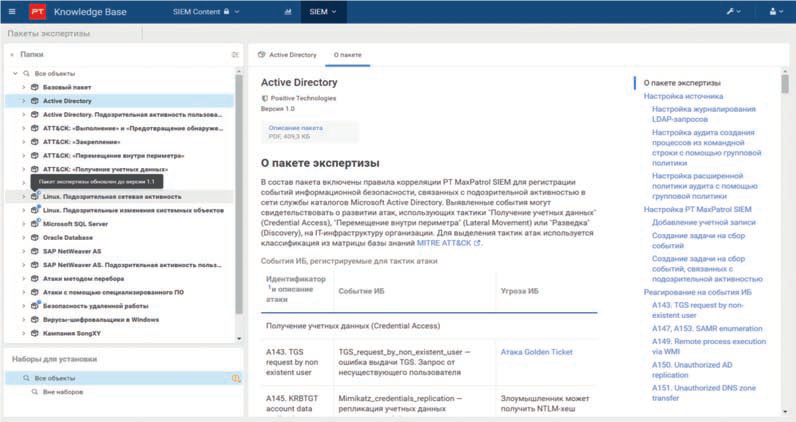
Task: Click package icon of ATT&CK «Закрепление»
Action: (35, 142)
